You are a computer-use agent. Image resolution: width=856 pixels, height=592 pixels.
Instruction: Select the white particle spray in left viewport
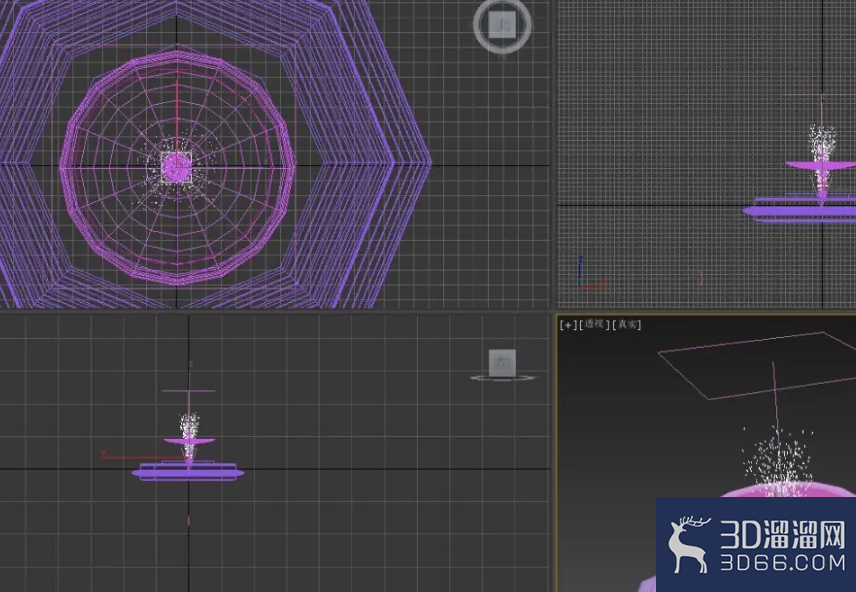click(189, 434)
